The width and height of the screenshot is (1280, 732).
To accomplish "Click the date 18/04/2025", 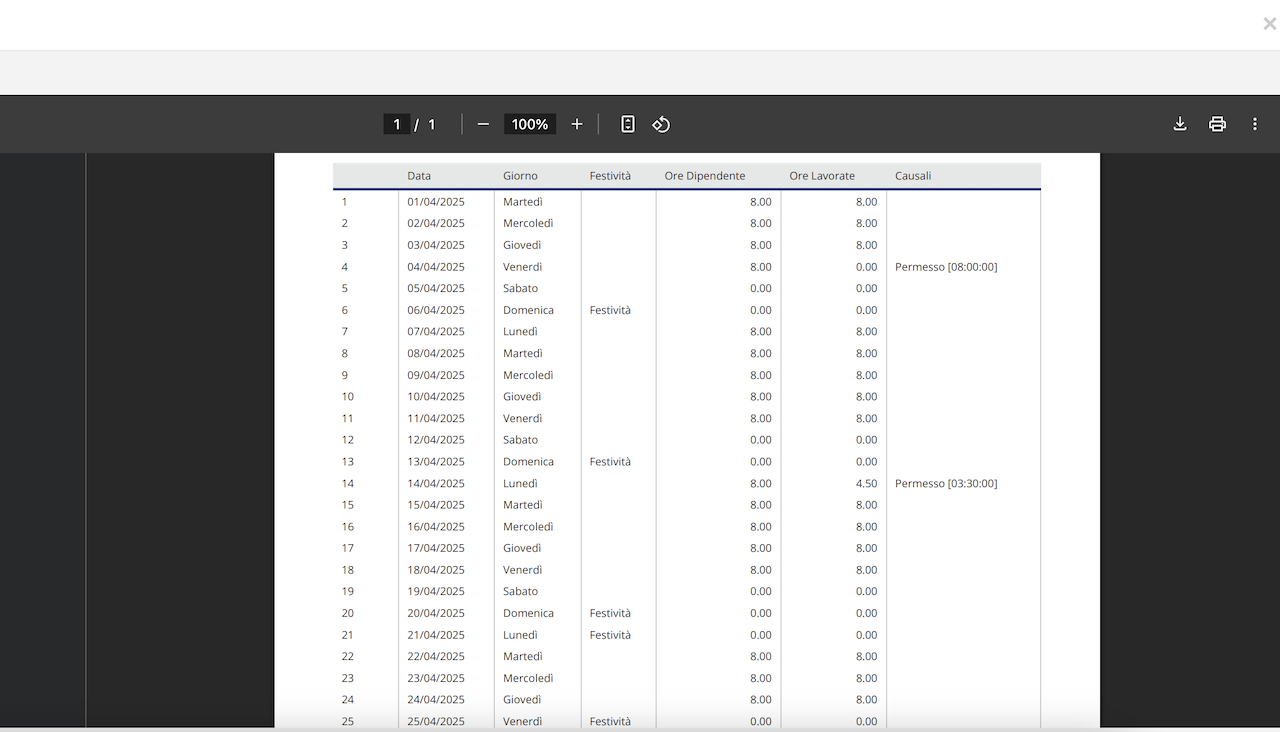I will [436, 570].
